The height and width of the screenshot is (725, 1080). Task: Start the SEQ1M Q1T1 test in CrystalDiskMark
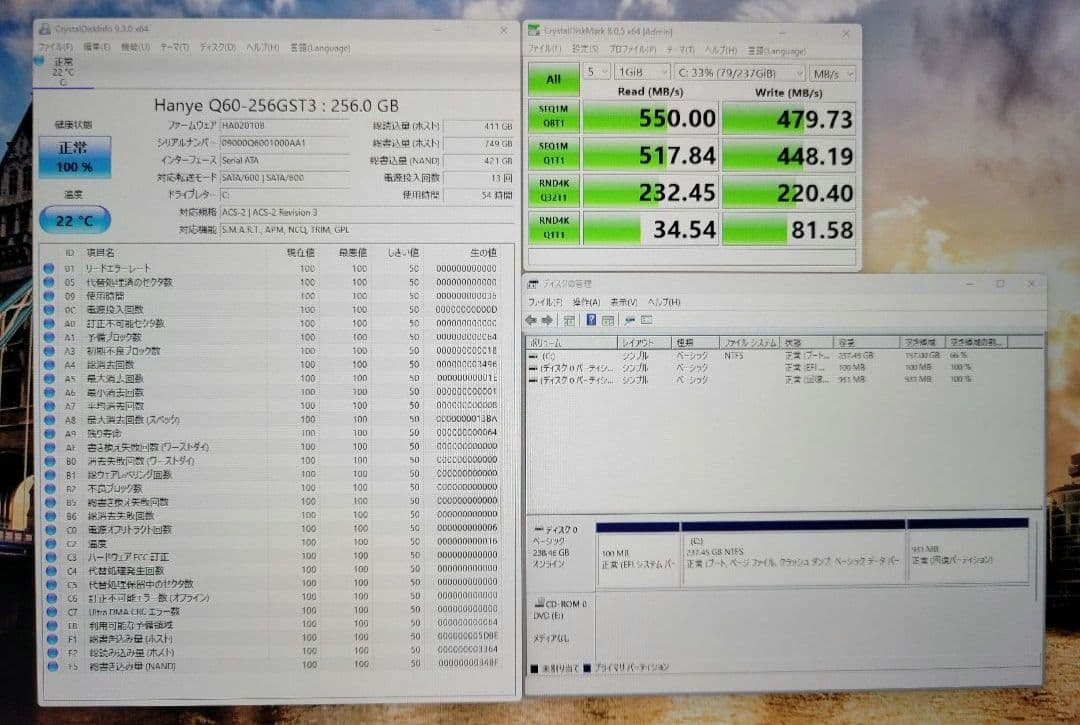point(553,154)
